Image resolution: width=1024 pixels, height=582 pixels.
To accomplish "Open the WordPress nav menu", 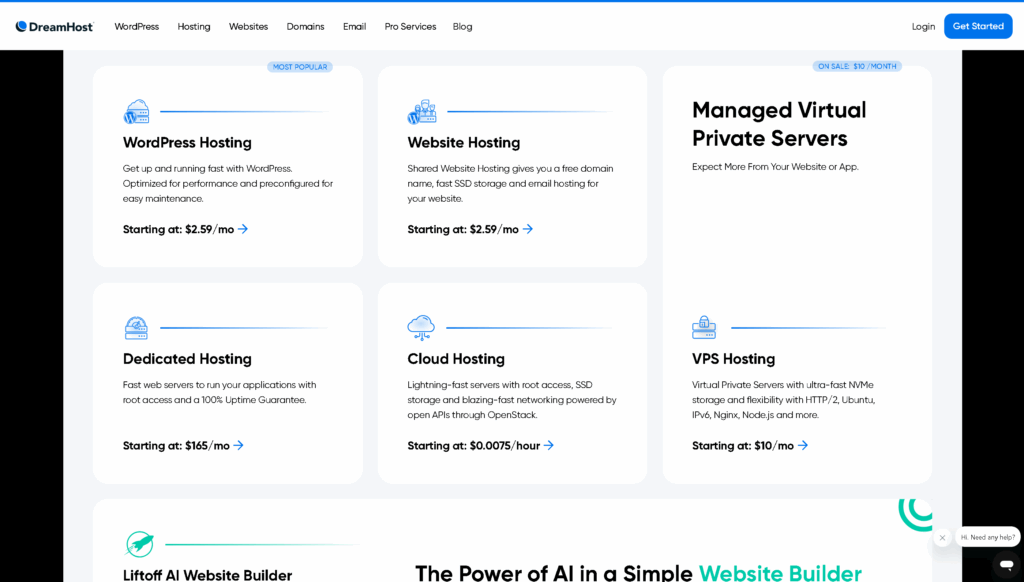I will coord(136,27).
